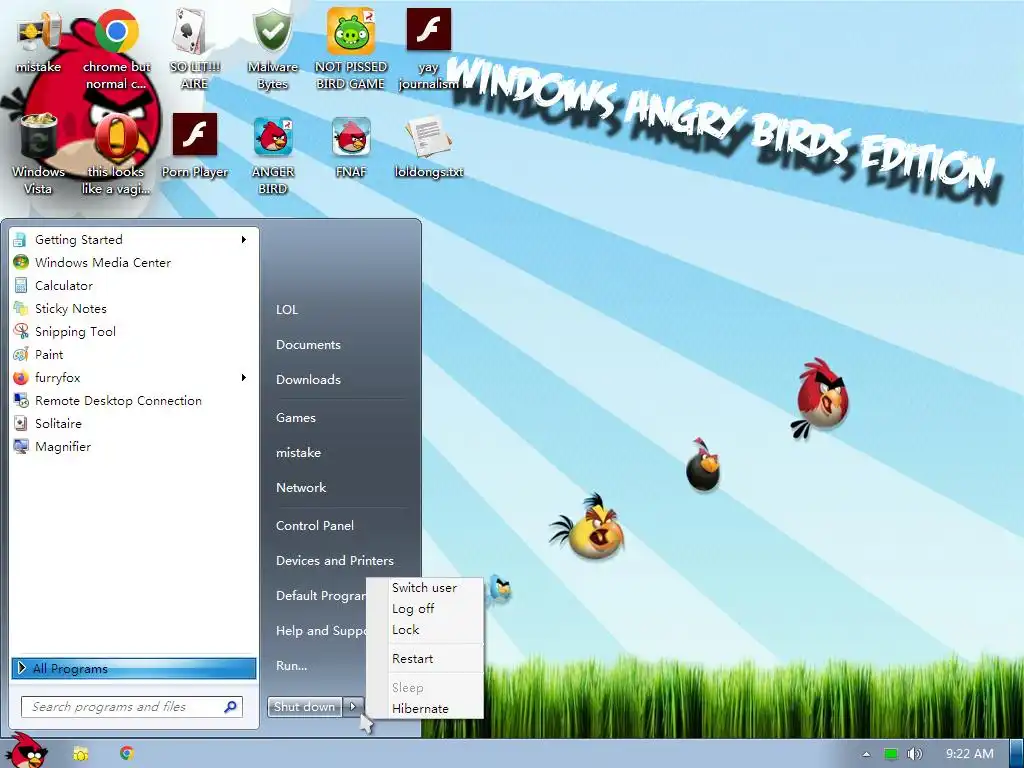Open Devices and Printers
The height and width of the screenshot is (768, 1024).
click(335, 560)
